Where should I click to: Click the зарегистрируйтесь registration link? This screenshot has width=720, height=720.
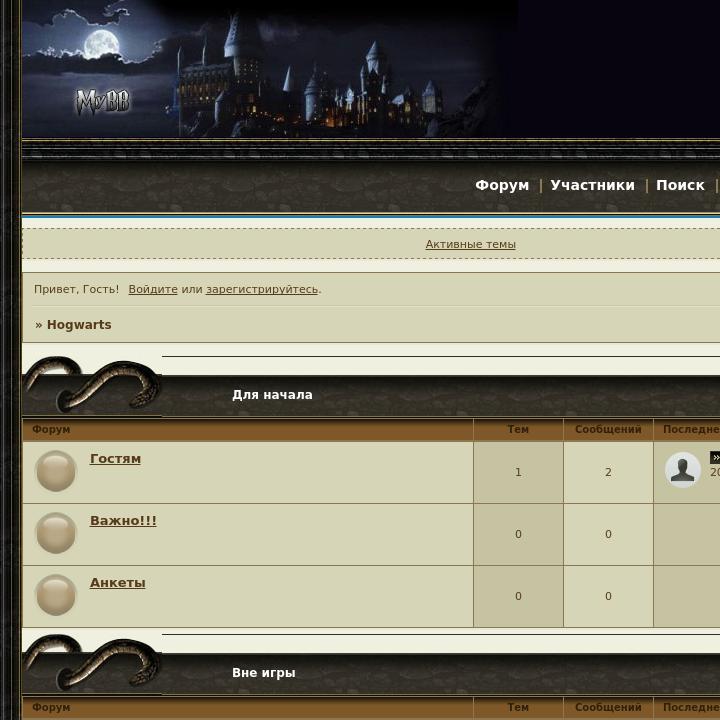coord(262,289)
